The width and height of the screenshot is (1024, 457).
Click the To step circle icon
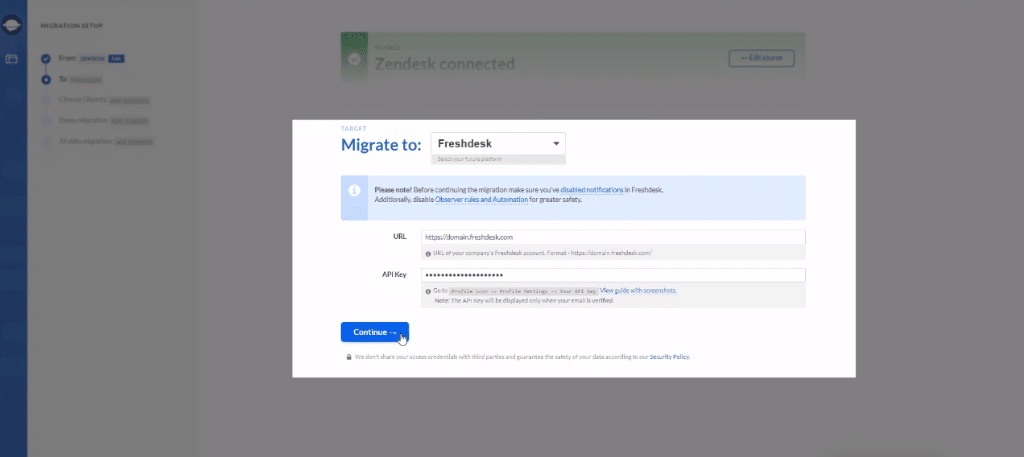(46, 80)
